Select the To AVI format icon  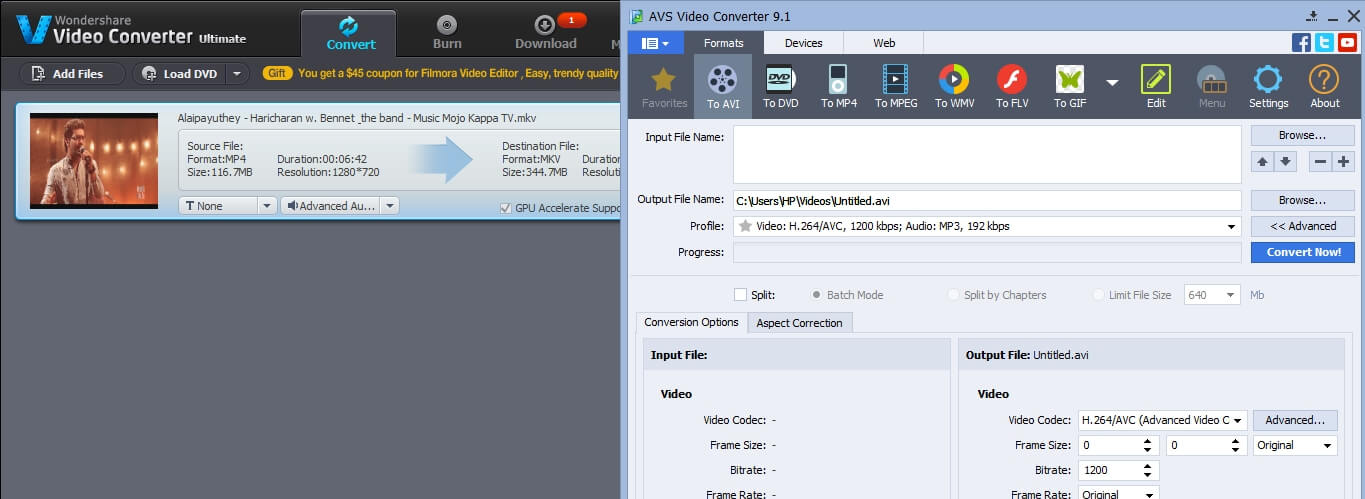(722, 87)
